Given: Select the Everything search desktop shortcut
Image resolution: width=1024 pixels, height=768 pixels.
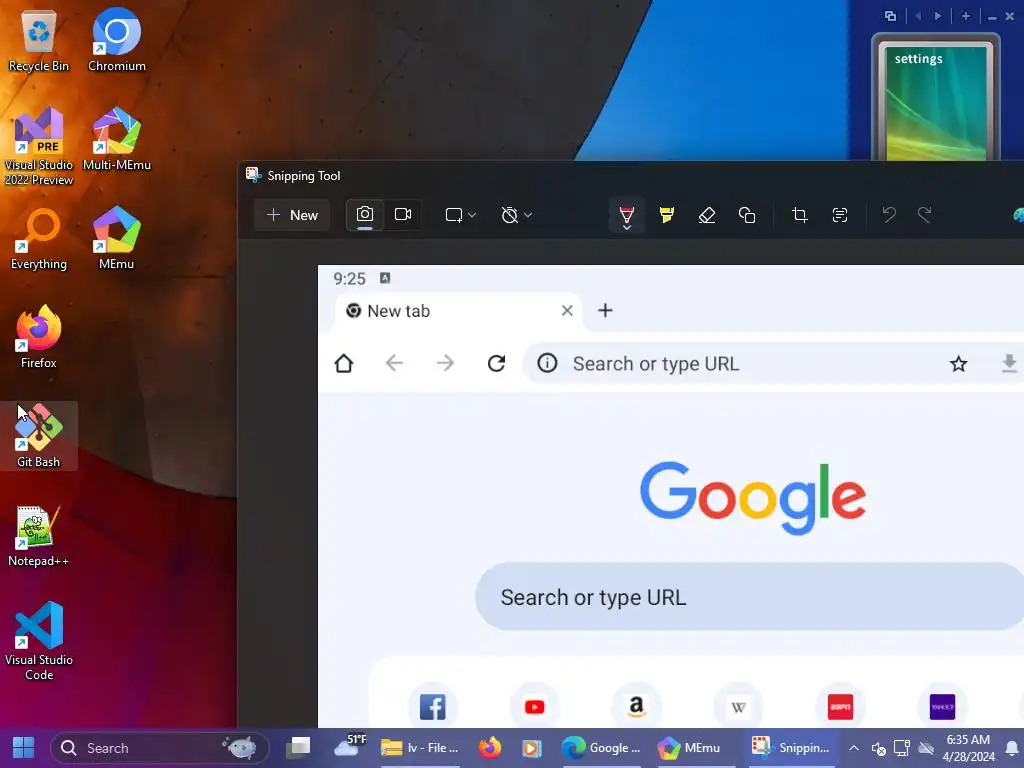Looking at the screenshot, I should click(39, 239).
